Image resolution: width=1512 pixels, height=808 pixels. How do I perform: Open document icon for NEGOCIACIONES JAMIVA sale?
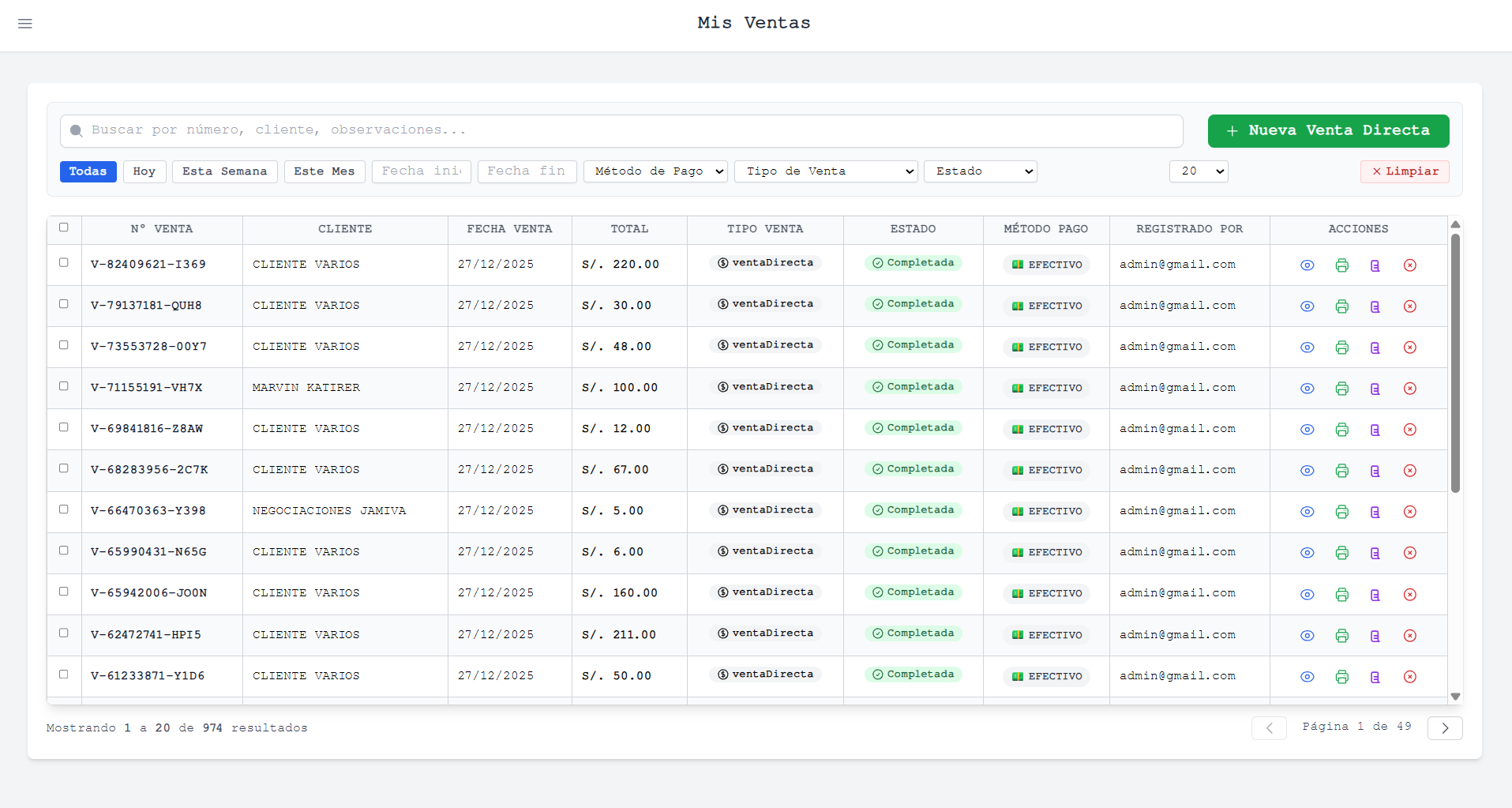(x=1375, y=512)
